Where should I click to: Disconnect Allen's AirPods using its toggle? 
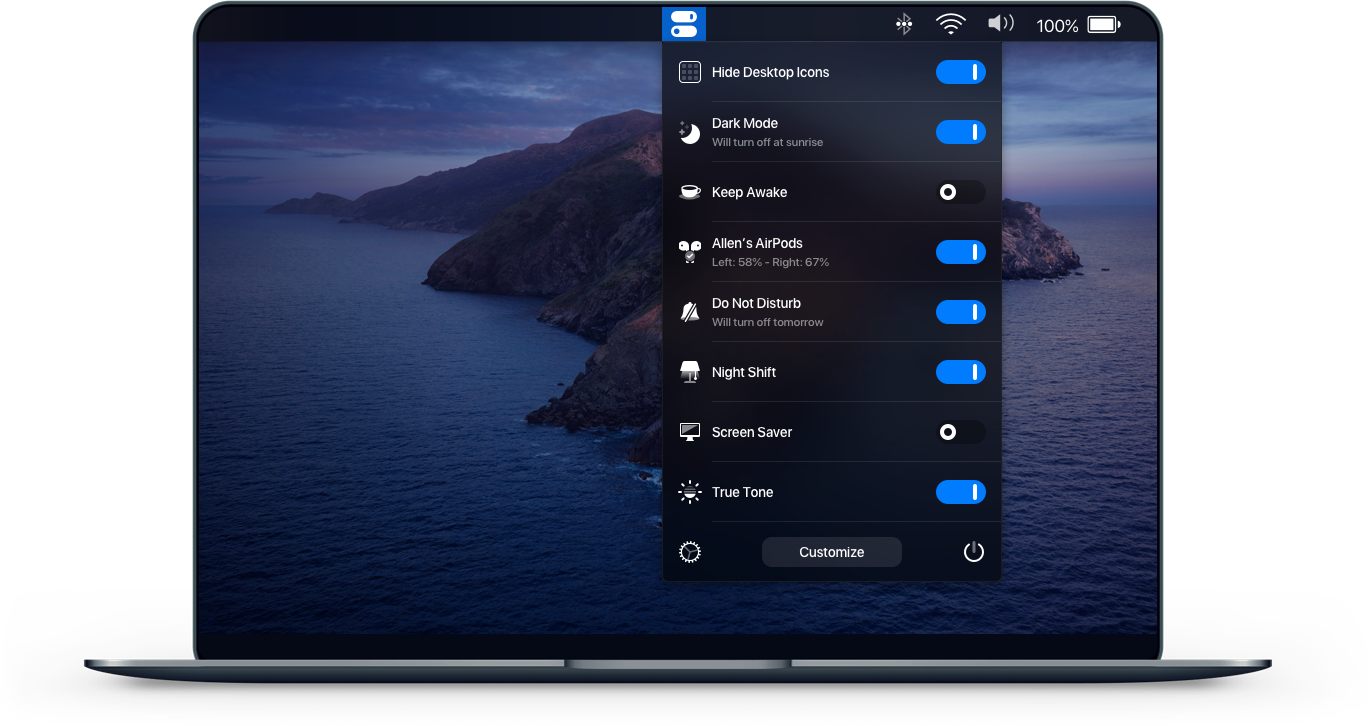click(960, 252)
